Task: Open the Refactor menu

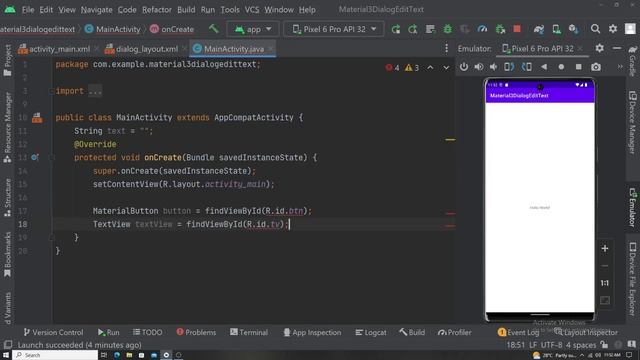Action: (x=157, y=9)
